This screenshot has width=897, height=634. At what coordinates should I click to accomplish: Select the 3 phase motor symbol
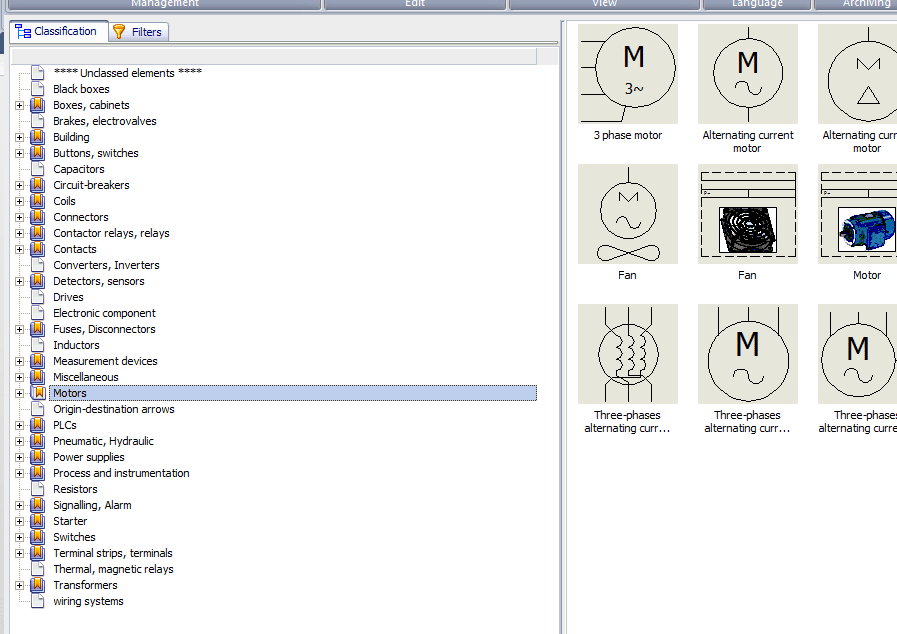(x=628, y=74)
